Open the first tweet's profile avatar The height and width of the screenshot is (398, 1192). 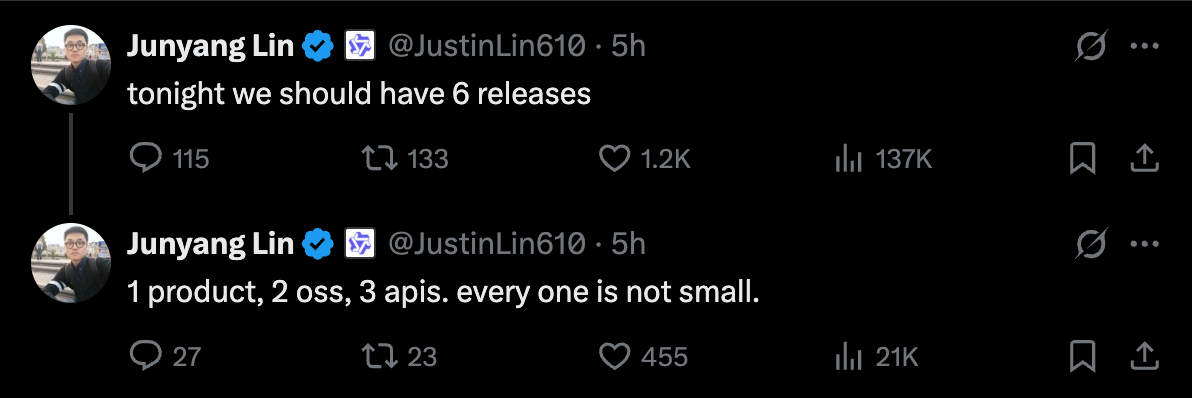(71, 65)
